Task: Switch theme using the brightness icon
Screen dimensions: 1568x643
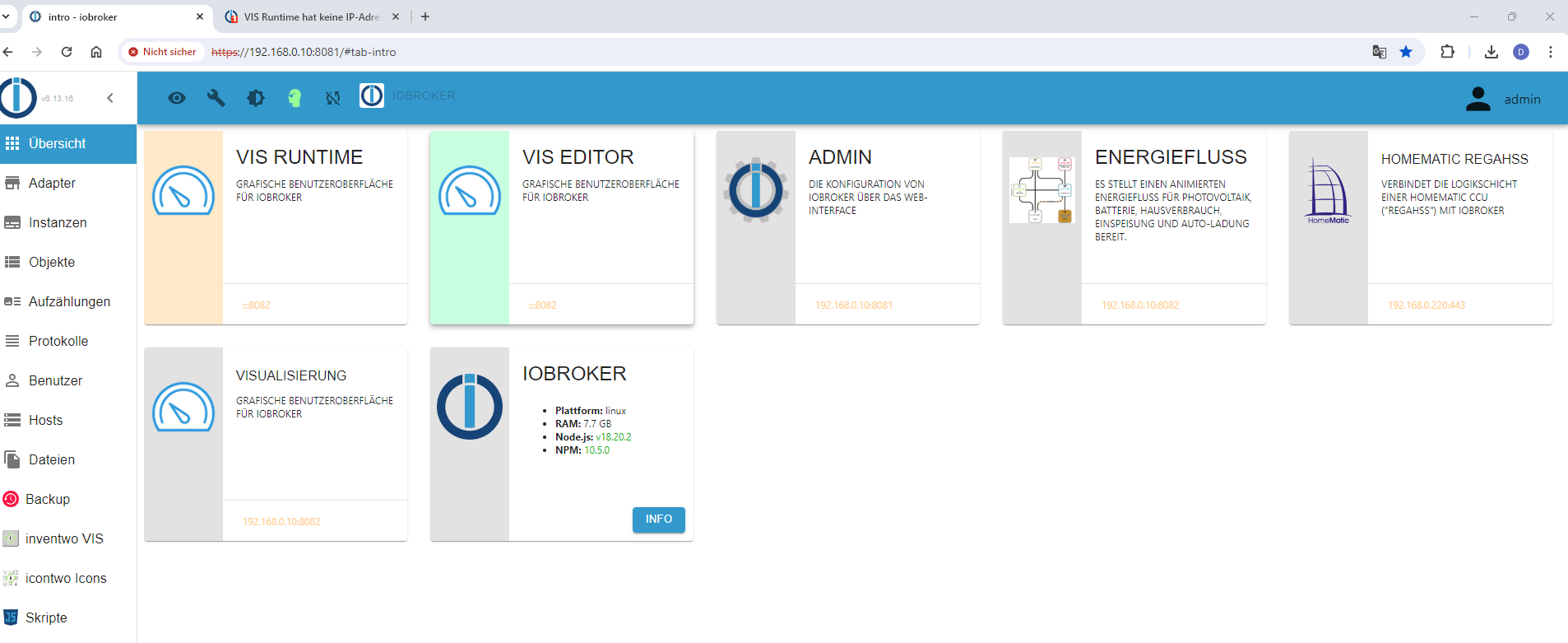Action: [256, 98]
